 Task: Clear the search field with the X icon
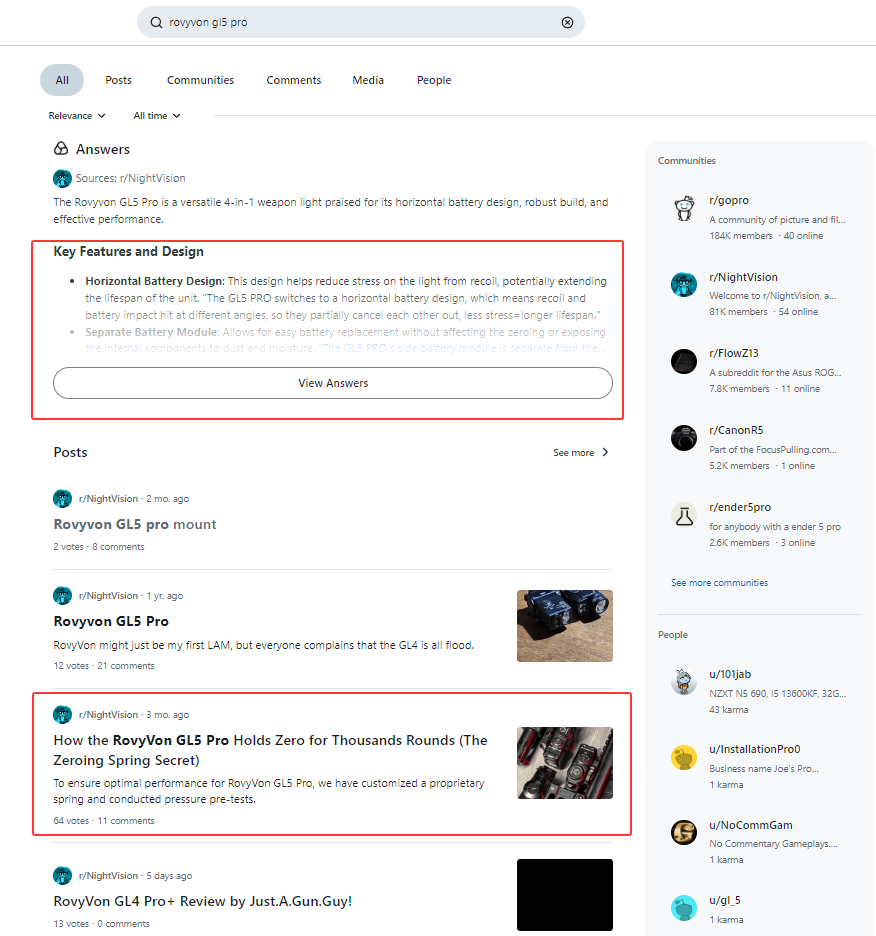[x=567, y=22]
